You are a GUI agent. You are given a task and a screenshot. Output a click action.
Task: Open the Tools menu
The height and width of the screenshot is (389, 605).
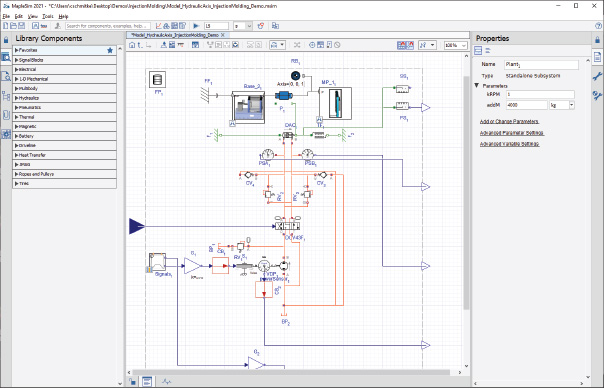[48, 17]
